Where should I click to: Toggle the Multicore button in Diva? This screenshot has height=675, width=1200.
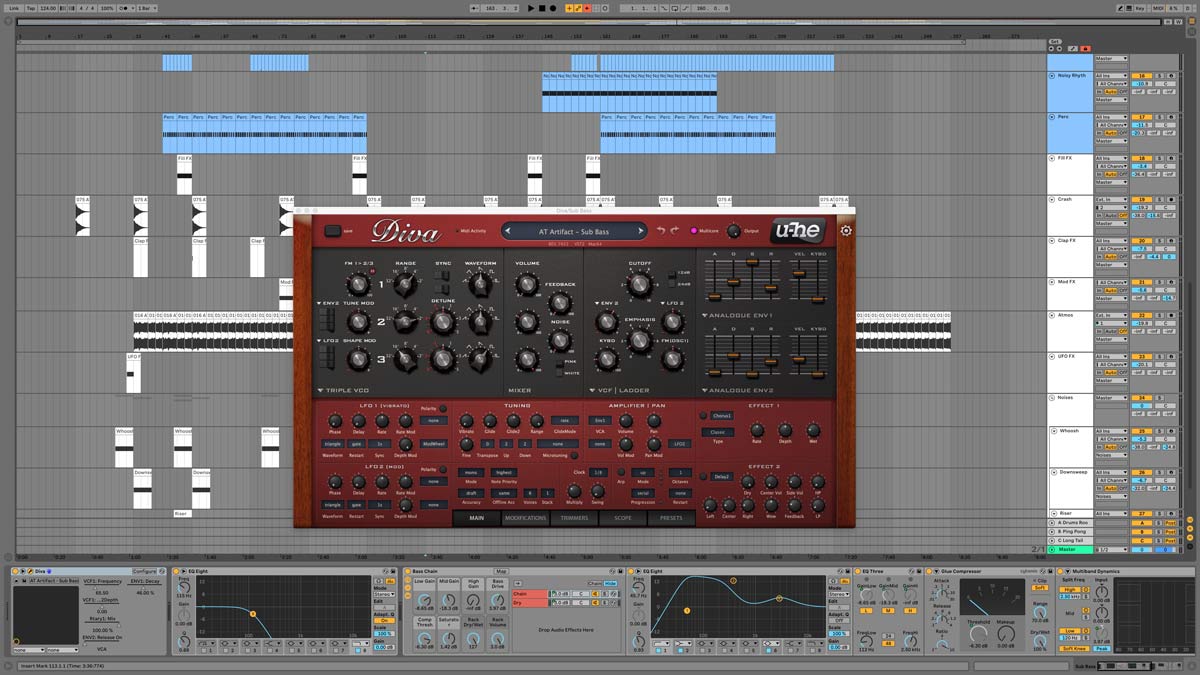coord(694,231)
